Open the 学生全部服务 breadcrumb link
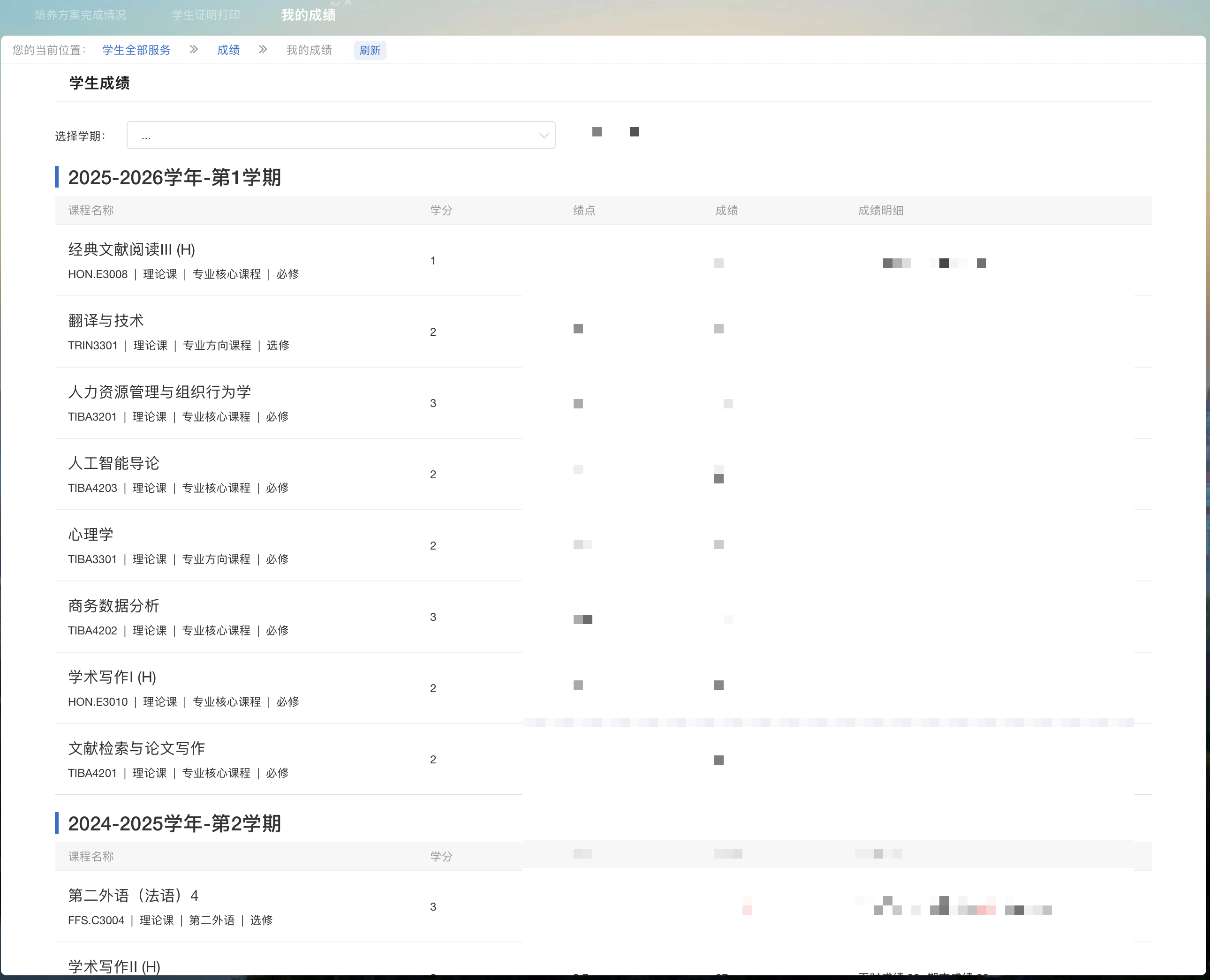The height and width of the screenshot is (980, 1210). (136, 50)
